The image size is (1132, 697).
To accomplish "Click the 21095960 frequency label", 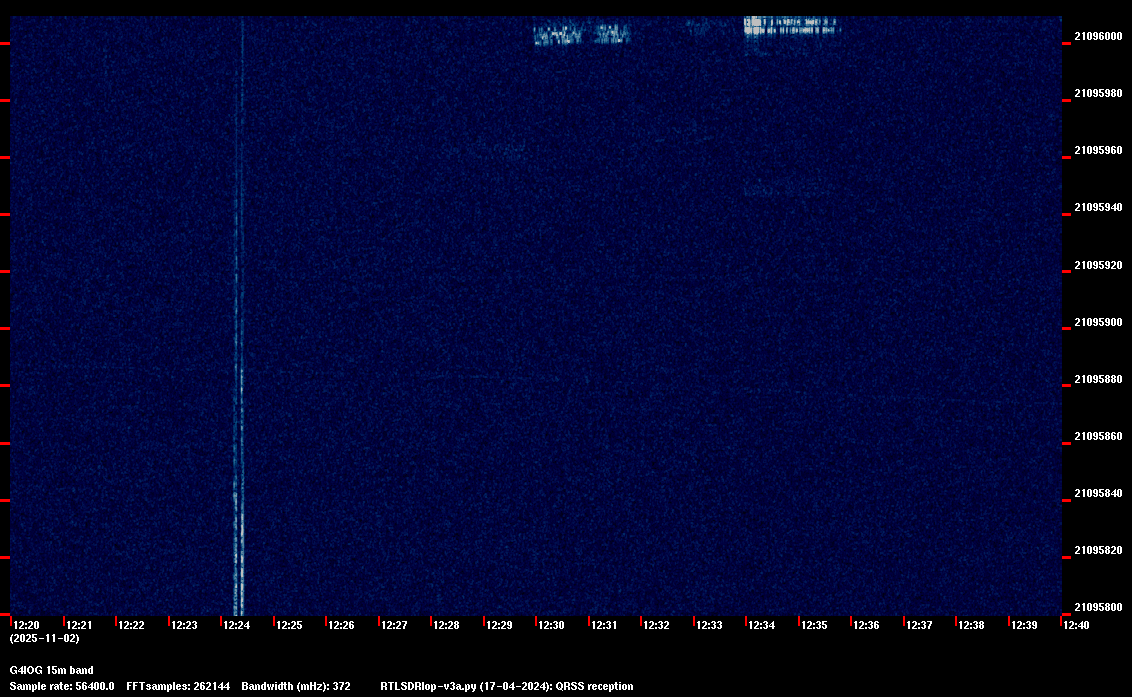I will point(1099,150).
